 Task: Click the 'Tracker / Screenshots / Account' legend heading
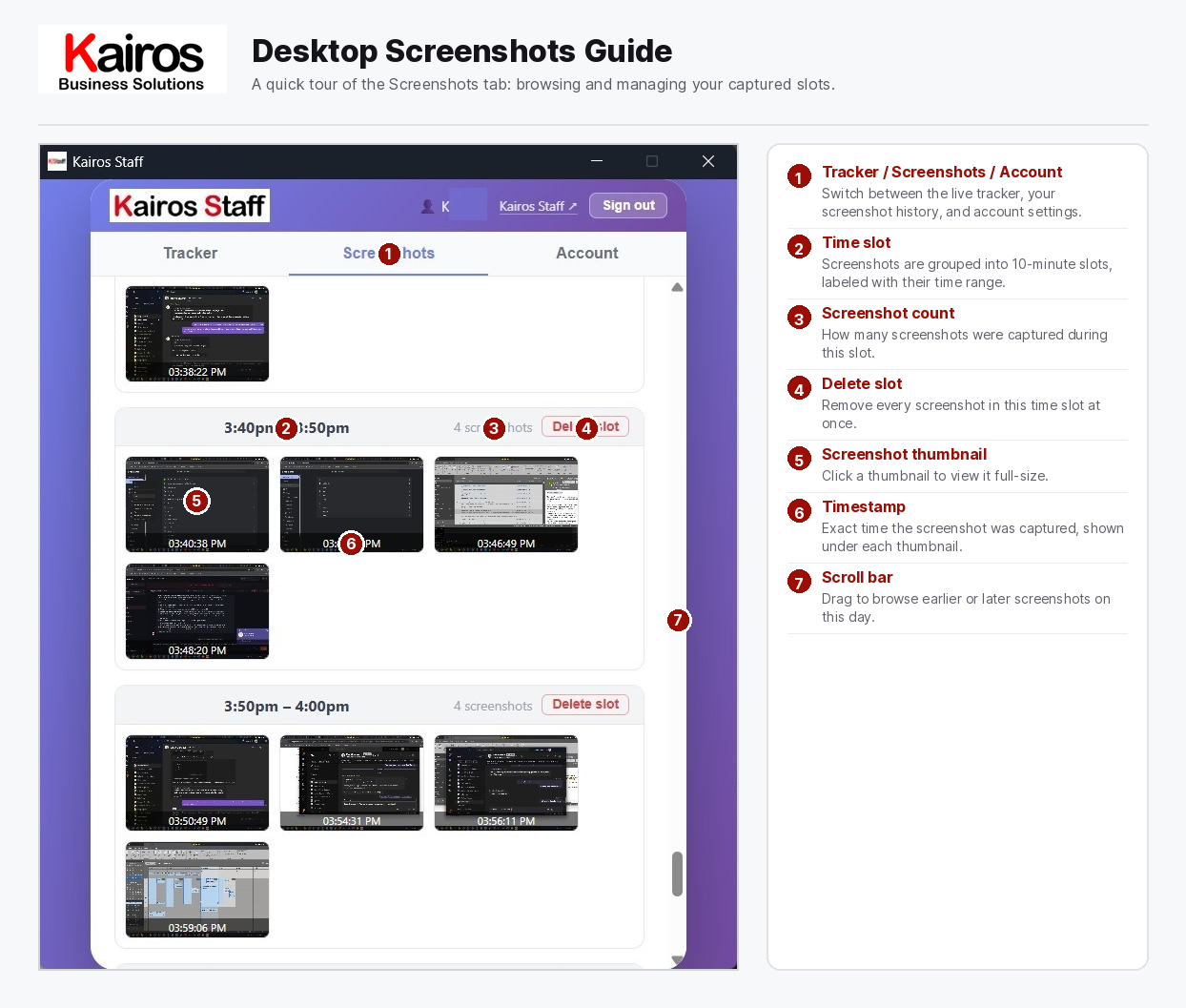tap(942, 172)
